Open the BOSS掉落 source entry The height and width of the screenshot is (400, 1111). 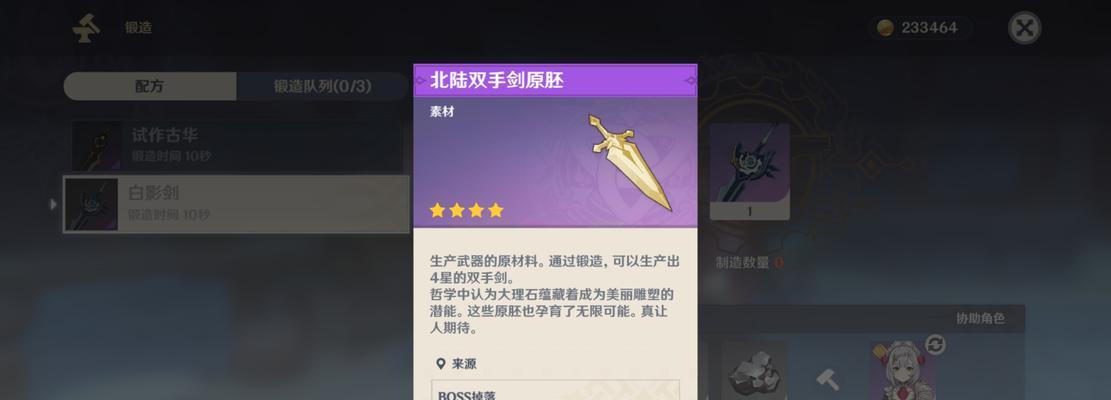(x=555, y=390)
